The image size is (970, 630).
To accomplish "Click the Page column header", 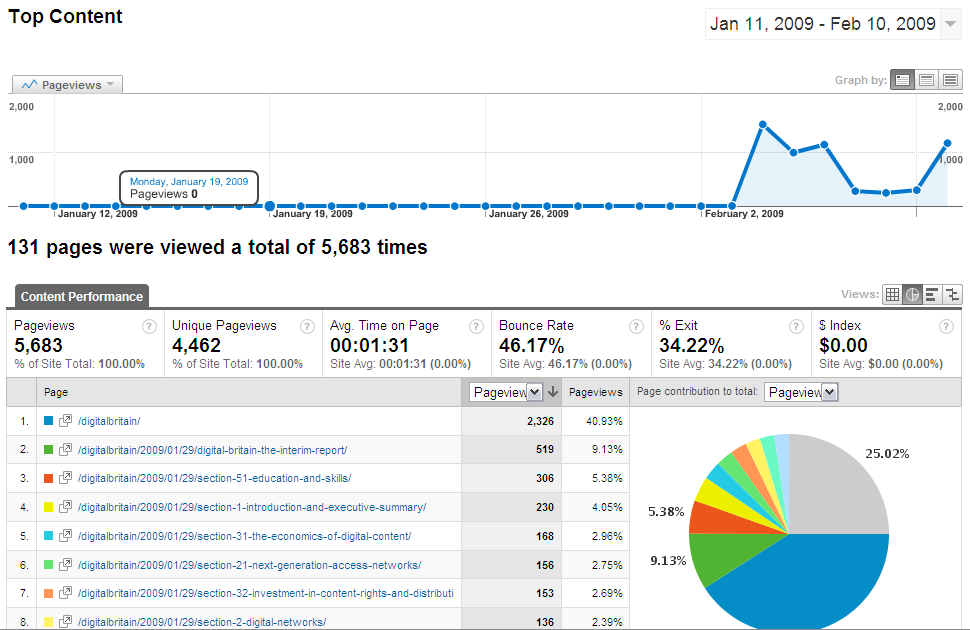I will pyautogui.click(x=56, y=393).
